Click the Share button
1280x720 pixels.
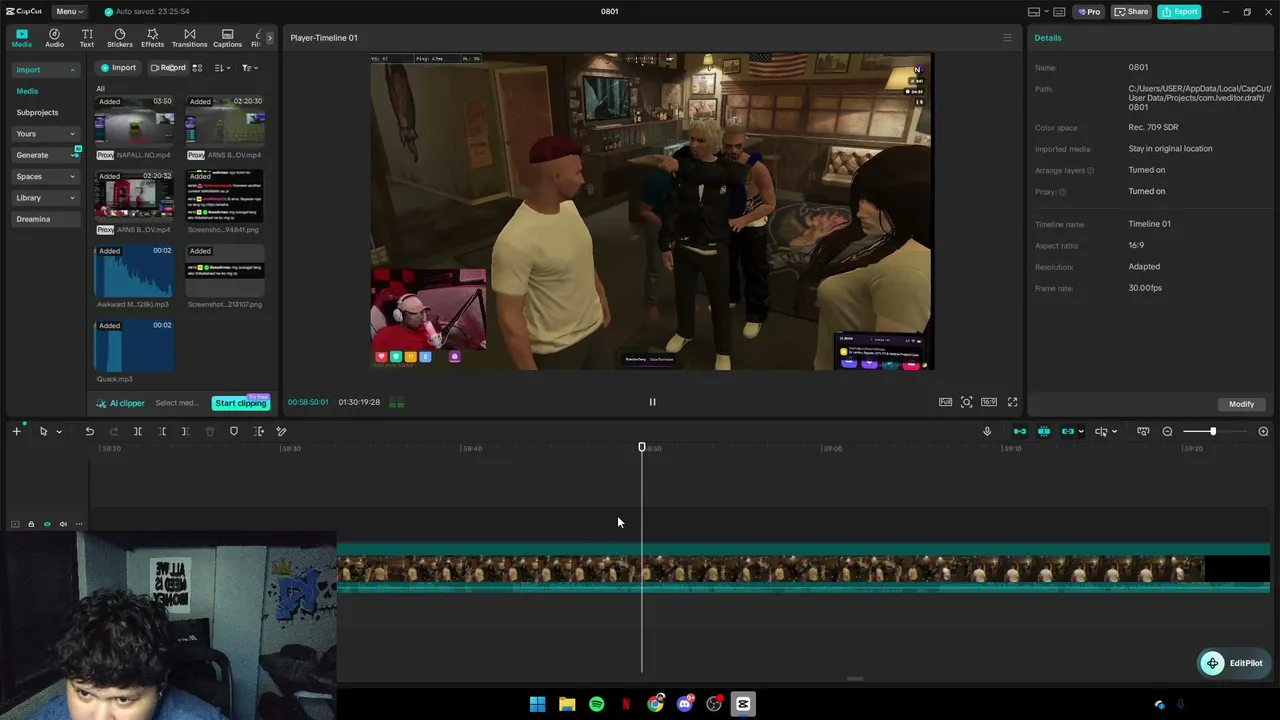click(1131, 12)
